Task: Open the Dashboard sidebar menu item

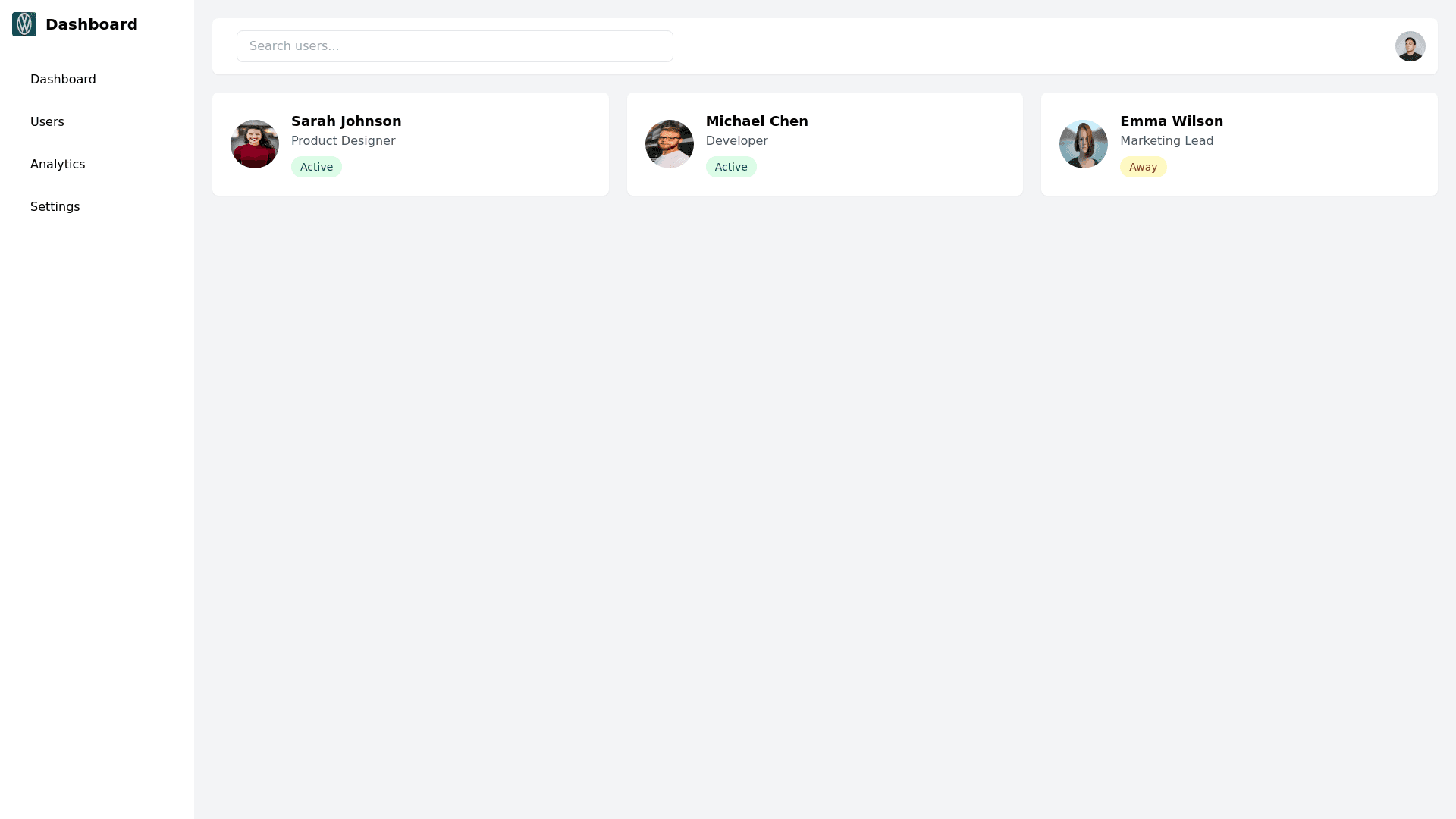Action: pos(63,80)
